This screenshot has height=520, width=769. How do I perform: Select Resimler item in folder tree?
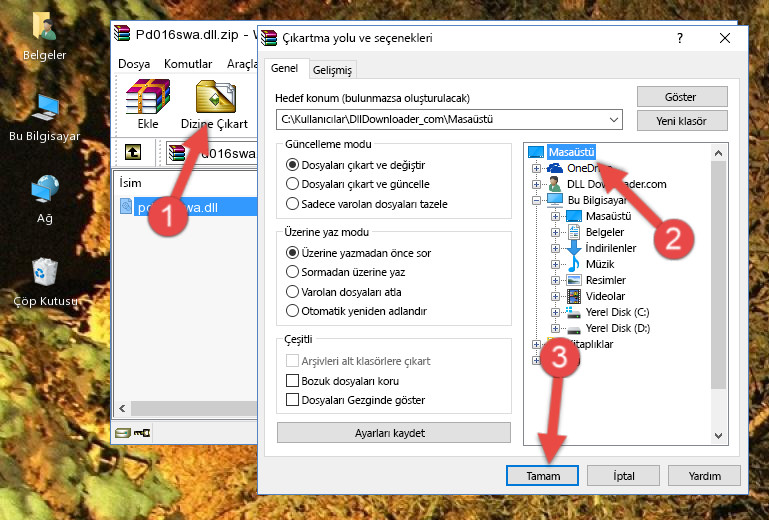point(606,280)
